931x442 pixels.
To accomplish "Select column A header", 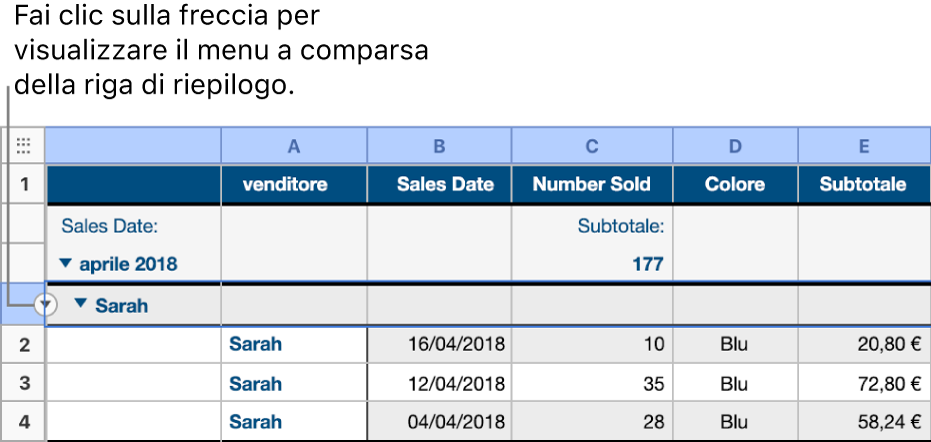I will click(x=293, y=146).
